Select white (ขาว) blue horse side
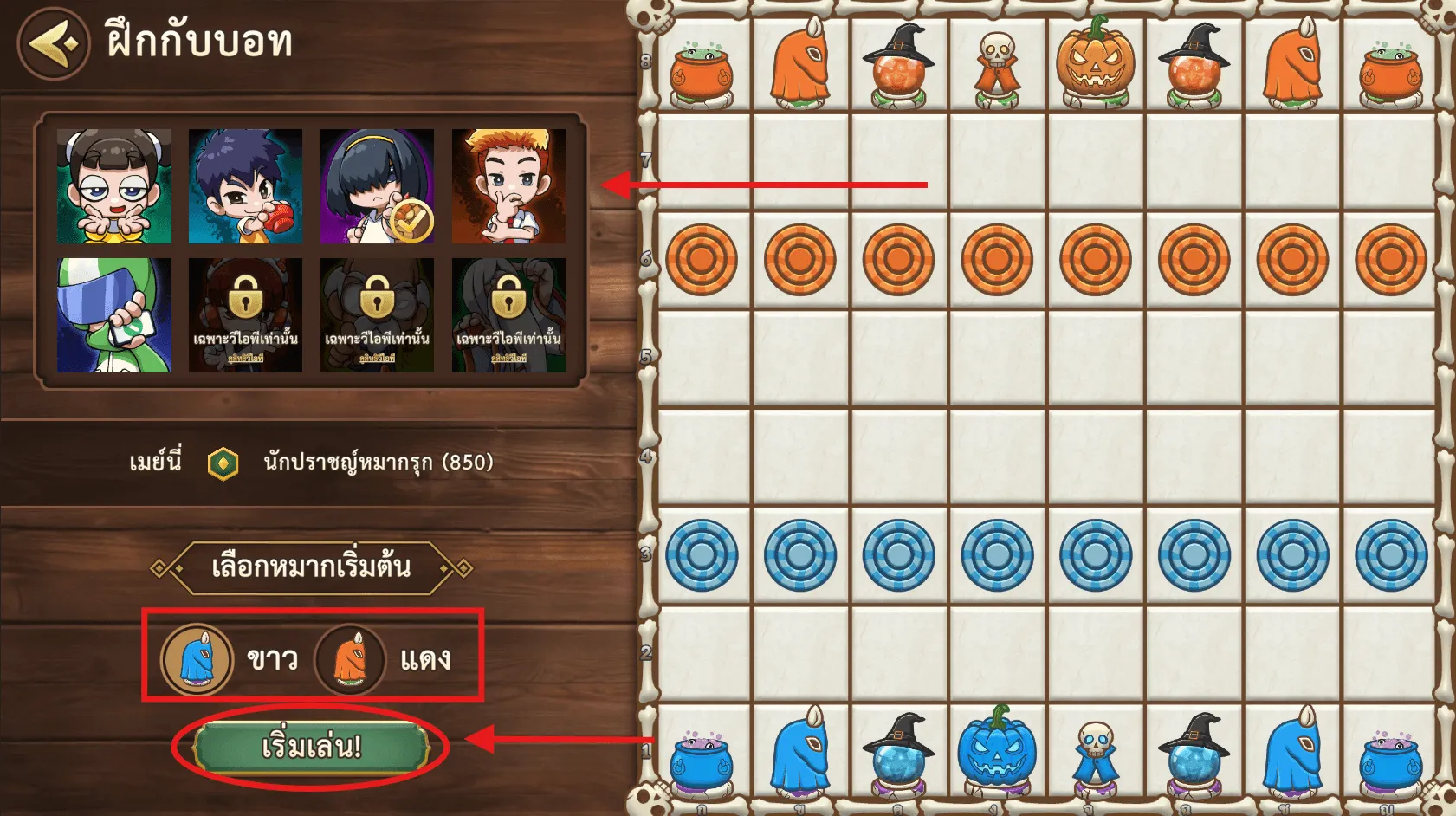The height and width of the screenshot is (816, 1456). pos(230,659)
